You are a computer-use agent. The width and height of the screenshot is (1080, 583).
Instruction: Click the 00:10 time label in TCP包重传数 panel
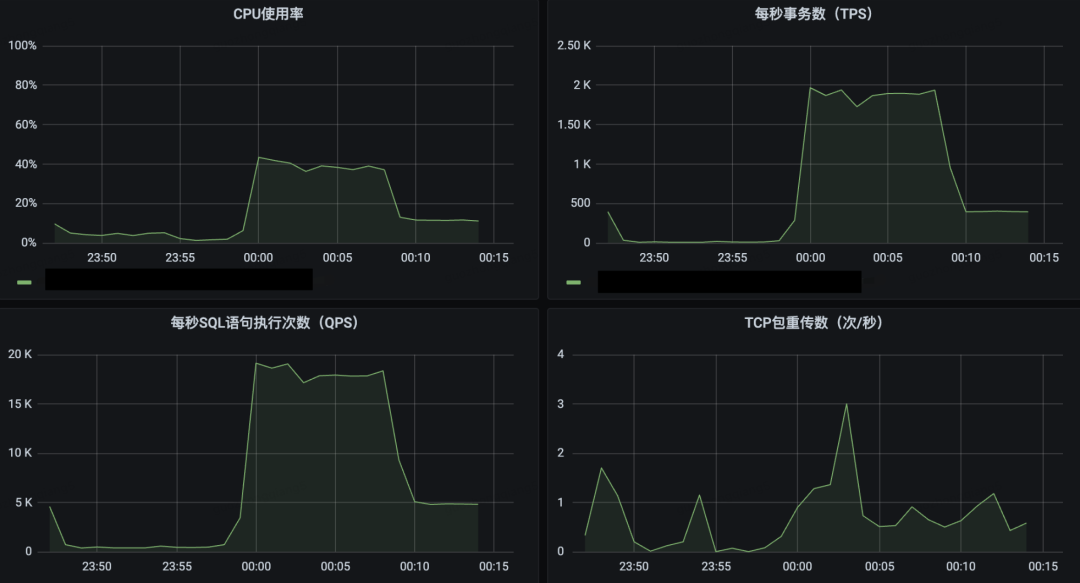[x=961, y=566]
